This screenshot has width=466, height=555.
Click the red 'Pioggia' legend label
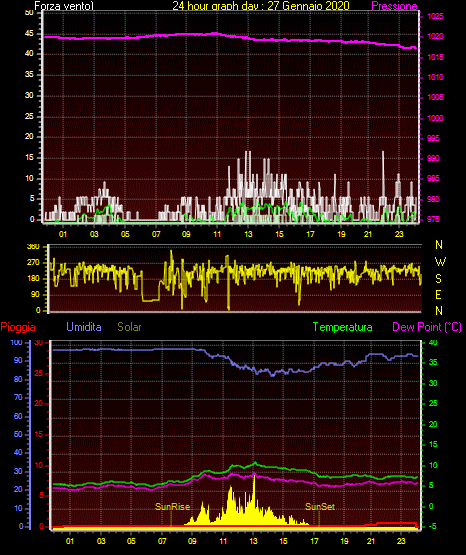click(x=18, y=327)
